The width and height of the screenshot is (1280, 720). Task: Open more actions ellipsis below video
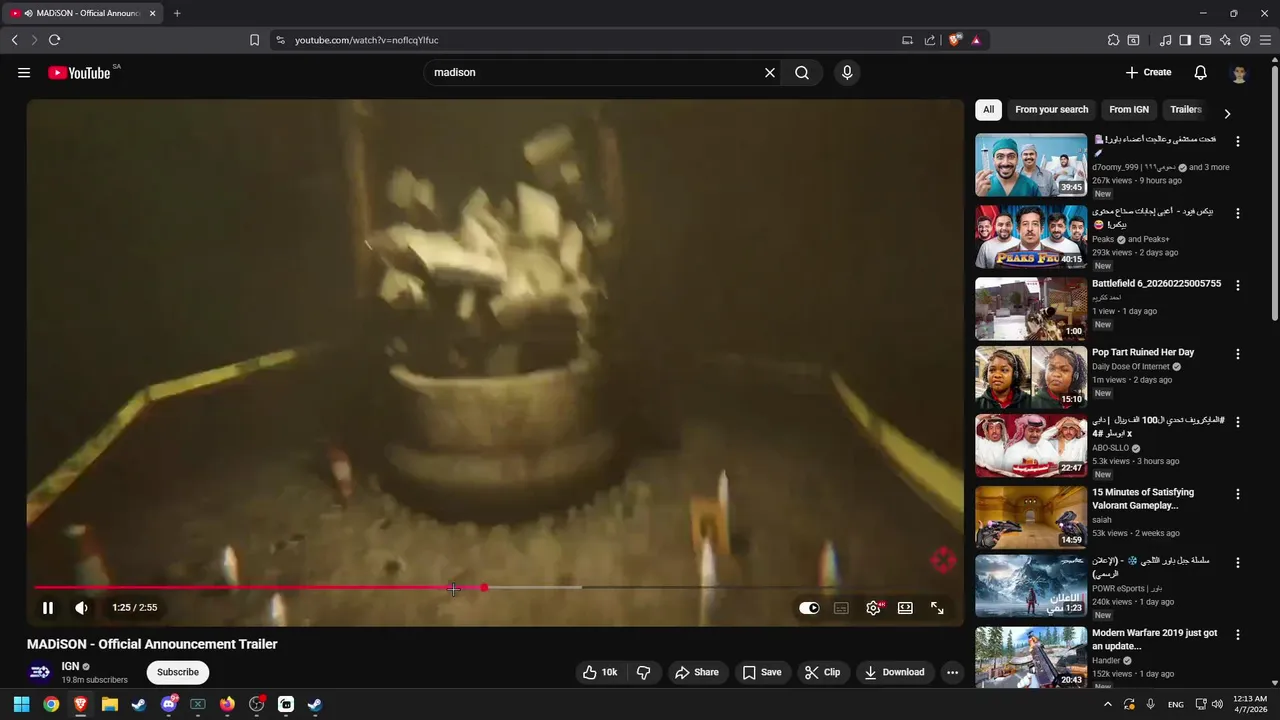tap(952, 672)
